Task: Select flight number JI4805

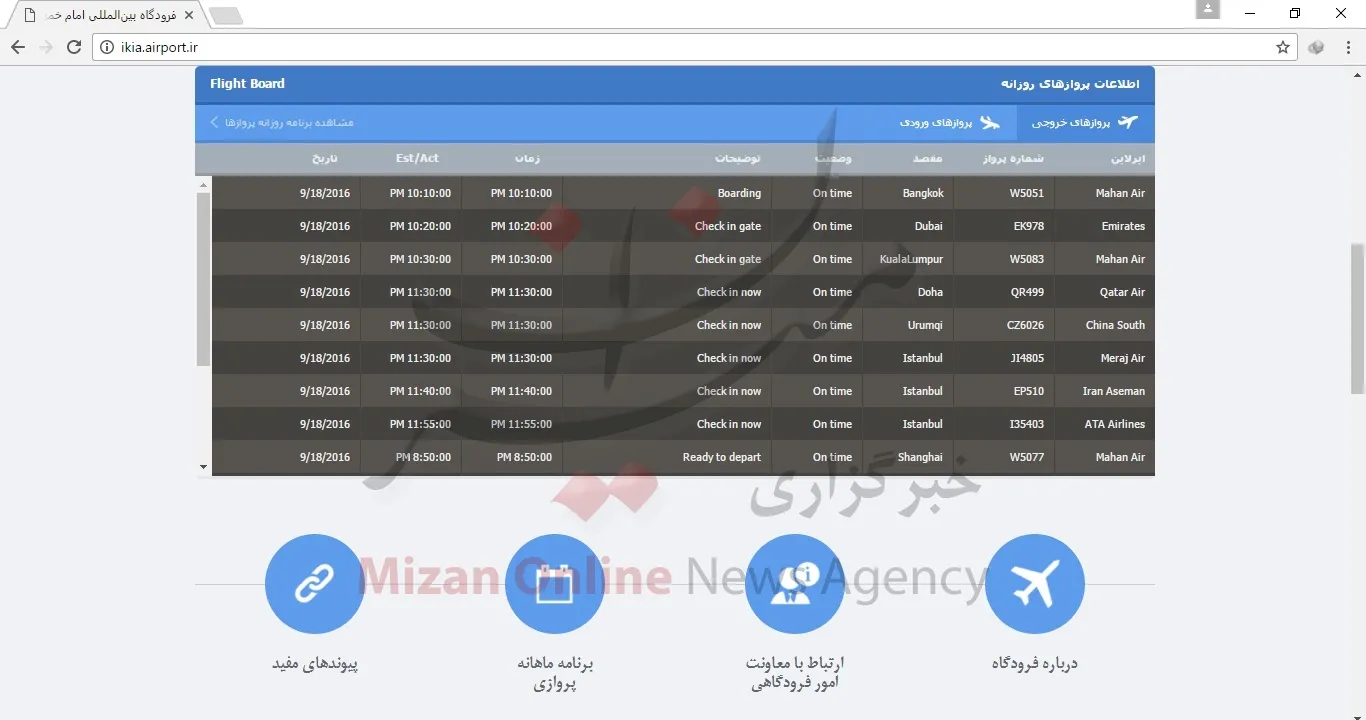Action: click(x=1027, y=358)
